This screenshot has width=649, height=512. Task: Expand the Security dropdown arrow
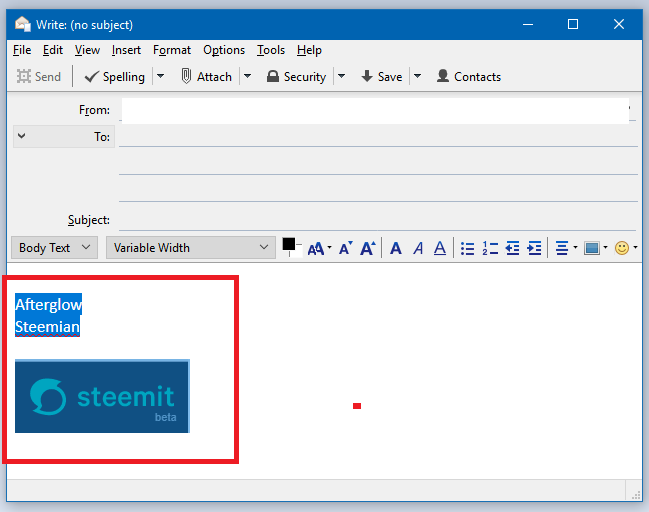(341, 77)
